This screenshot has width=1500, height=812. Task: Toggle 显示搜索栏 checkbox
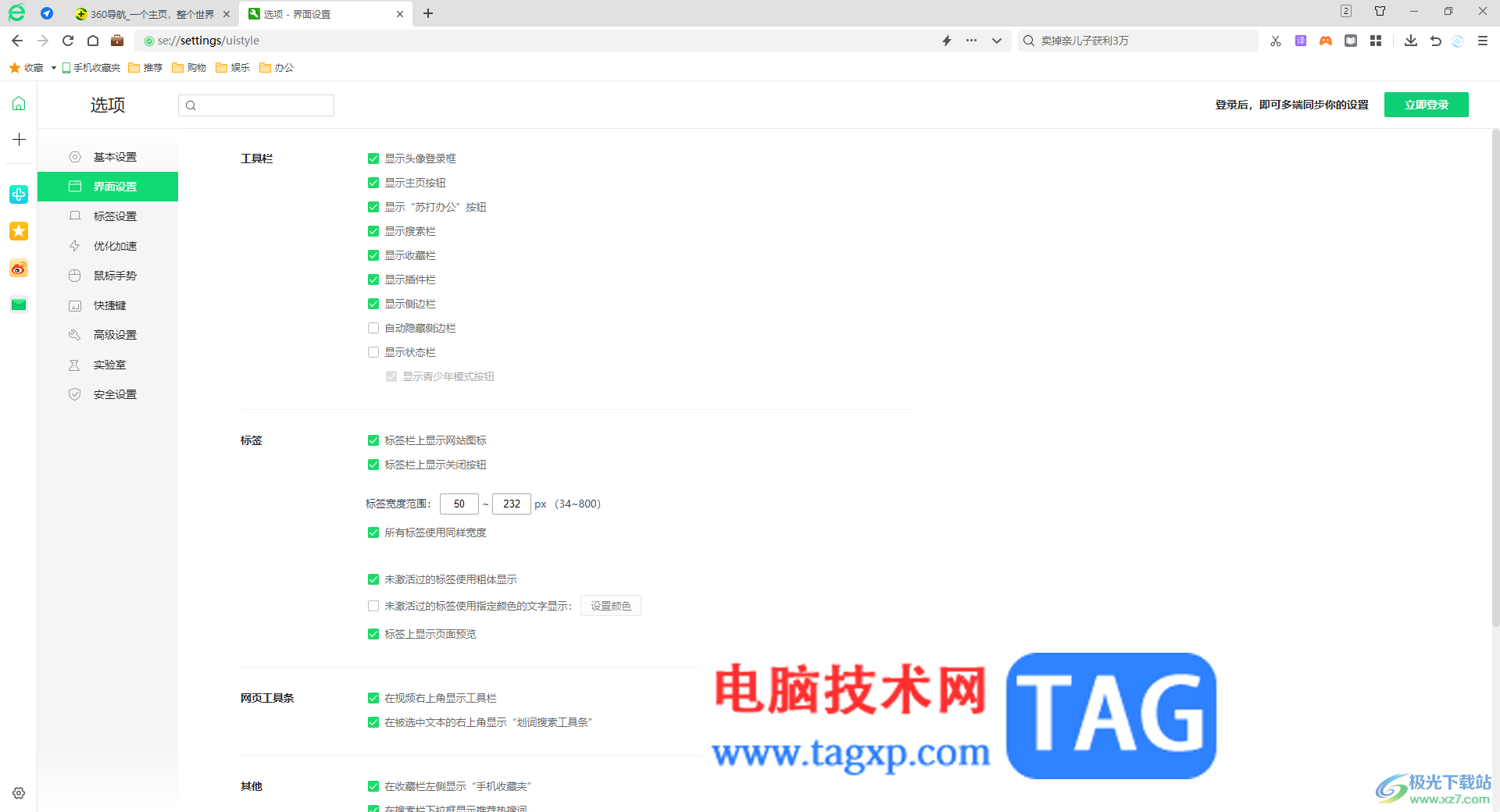[373, 231]
